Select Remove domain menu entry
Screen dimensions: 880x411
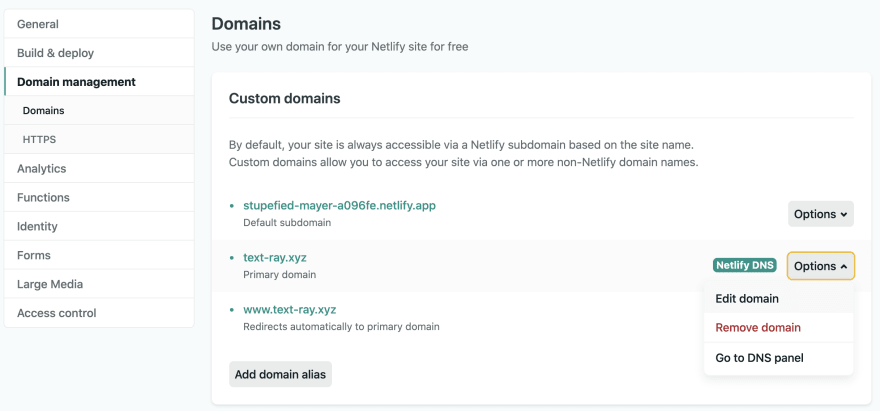(x=778, y=327)
